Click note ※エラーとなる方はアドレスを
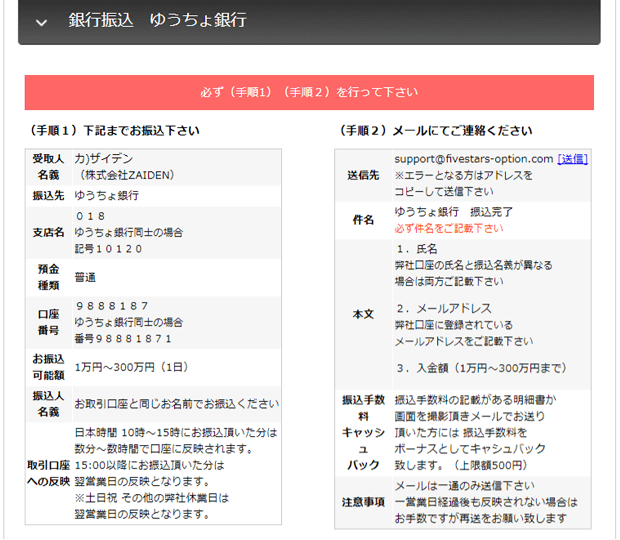620x540 pixels. (463, 175)
